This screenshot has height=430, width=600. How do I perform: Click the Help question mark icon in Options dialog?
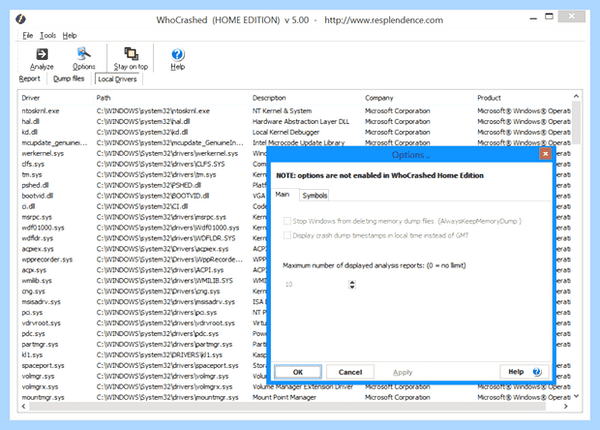point(537,372)
